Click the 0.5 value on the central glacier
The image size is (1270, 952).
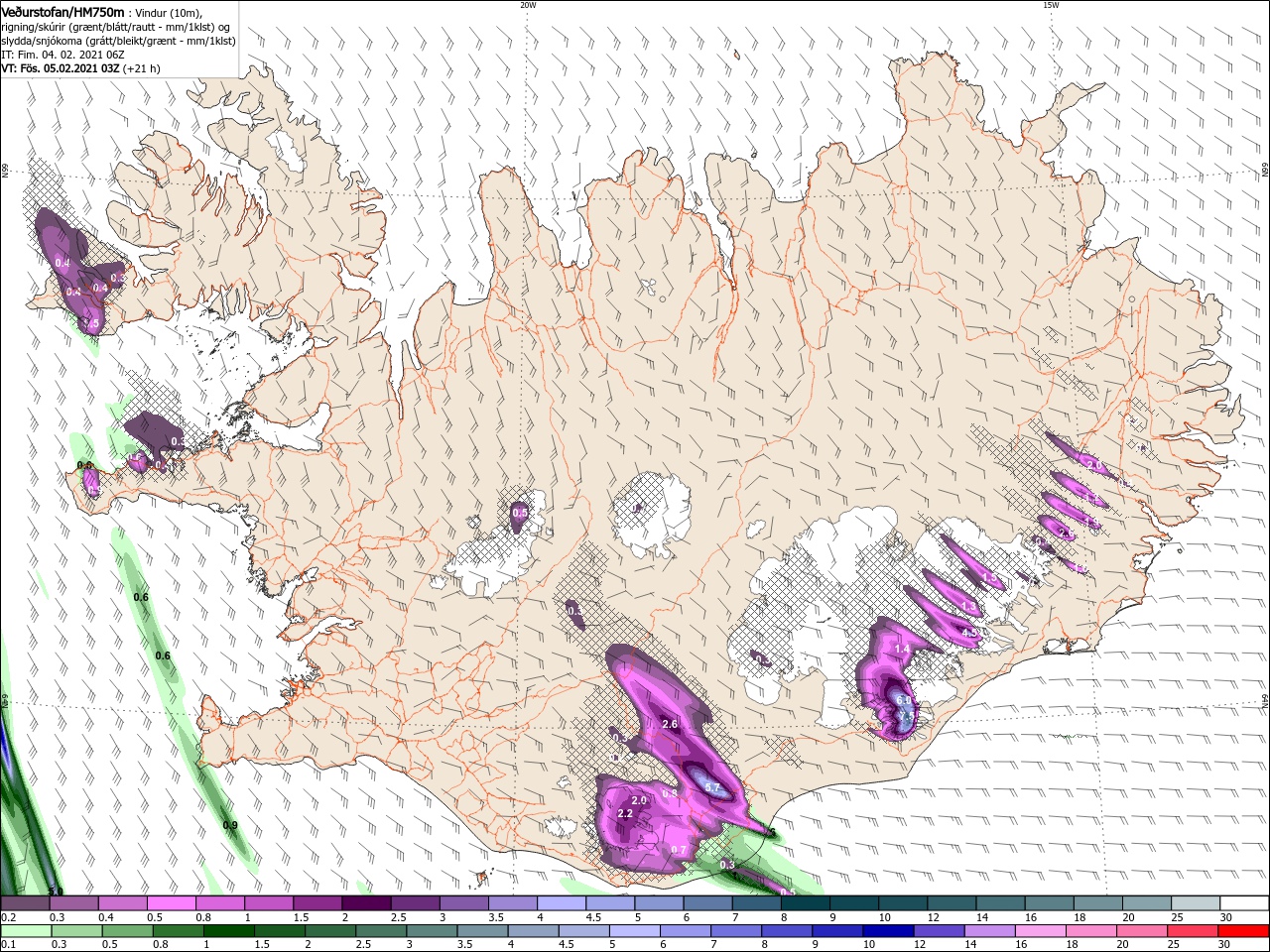[x=519, y=512]
